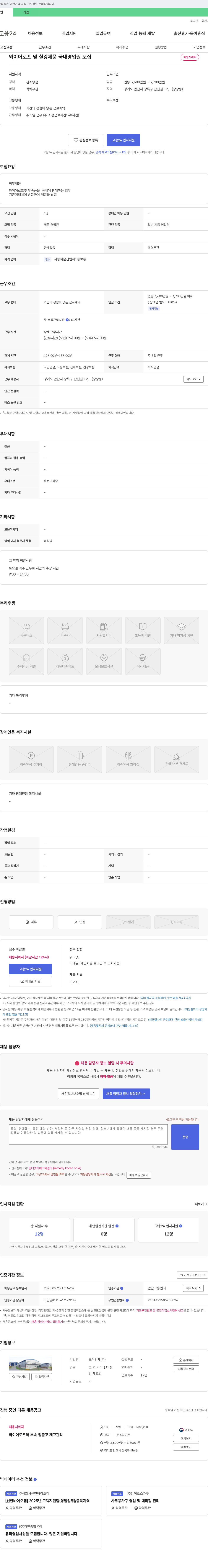Click the 채용정보 이력 button
Viewport: 208px width, 1568px height.
pos(186,1369)
